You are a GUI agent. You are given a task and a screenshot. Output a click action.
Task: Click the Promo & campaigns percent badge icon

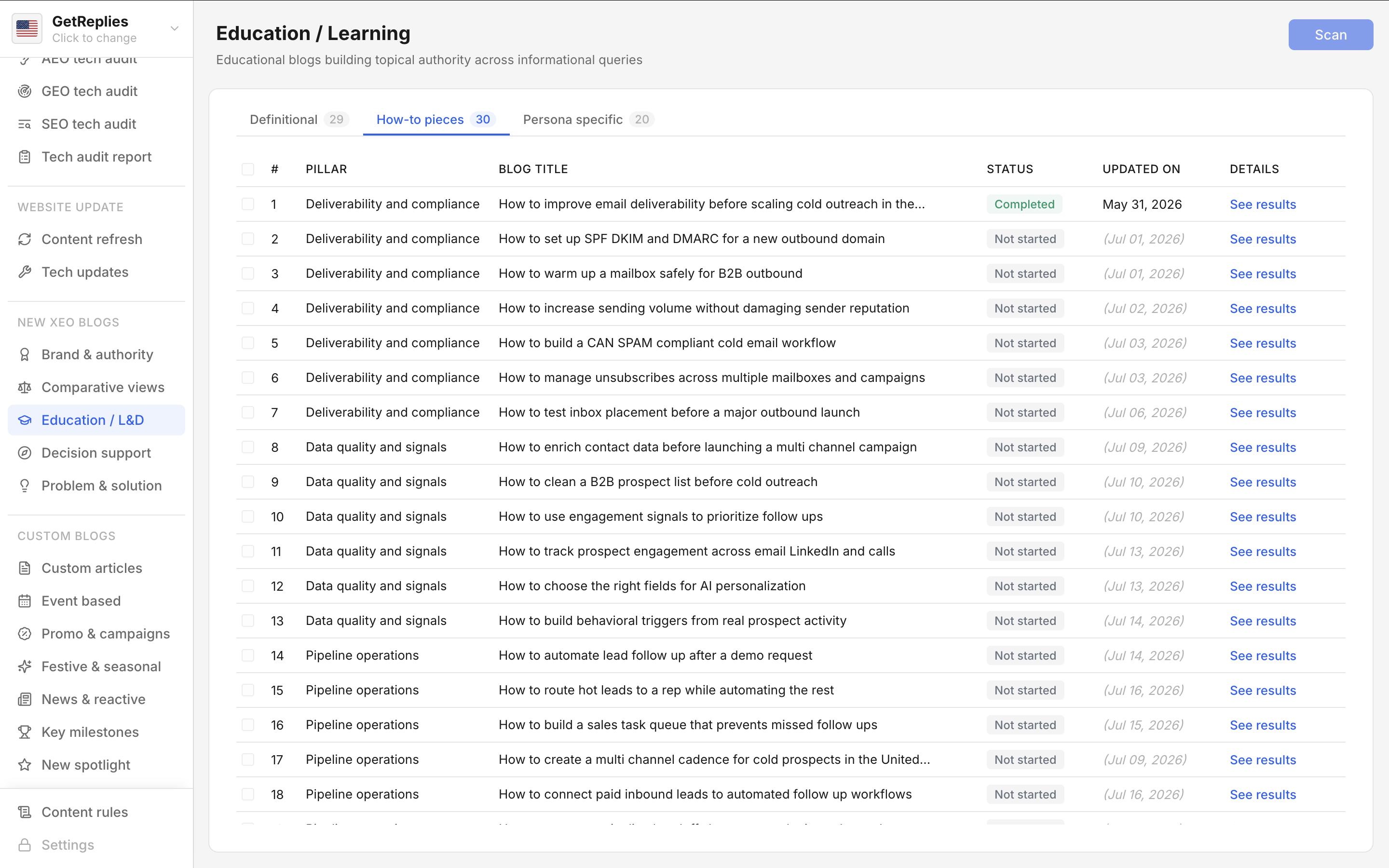point(25,634)
